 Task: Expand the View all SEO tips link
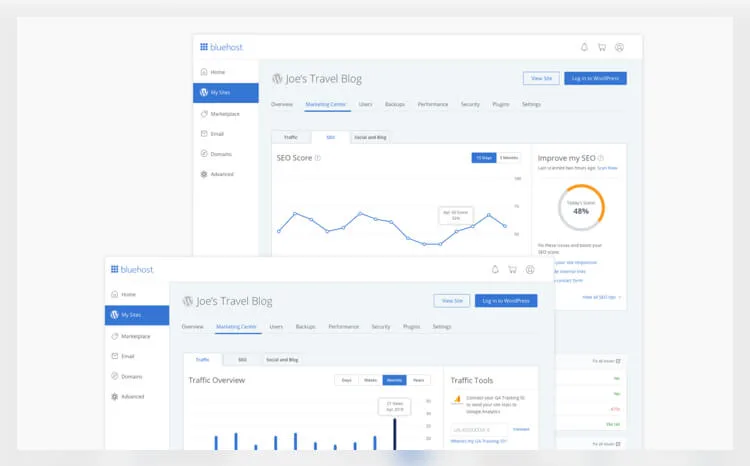[601, 297]
